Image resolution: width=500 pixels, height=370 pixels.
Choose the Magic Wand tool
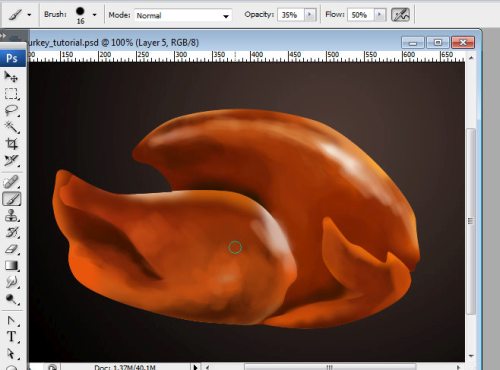click(11, 127)
